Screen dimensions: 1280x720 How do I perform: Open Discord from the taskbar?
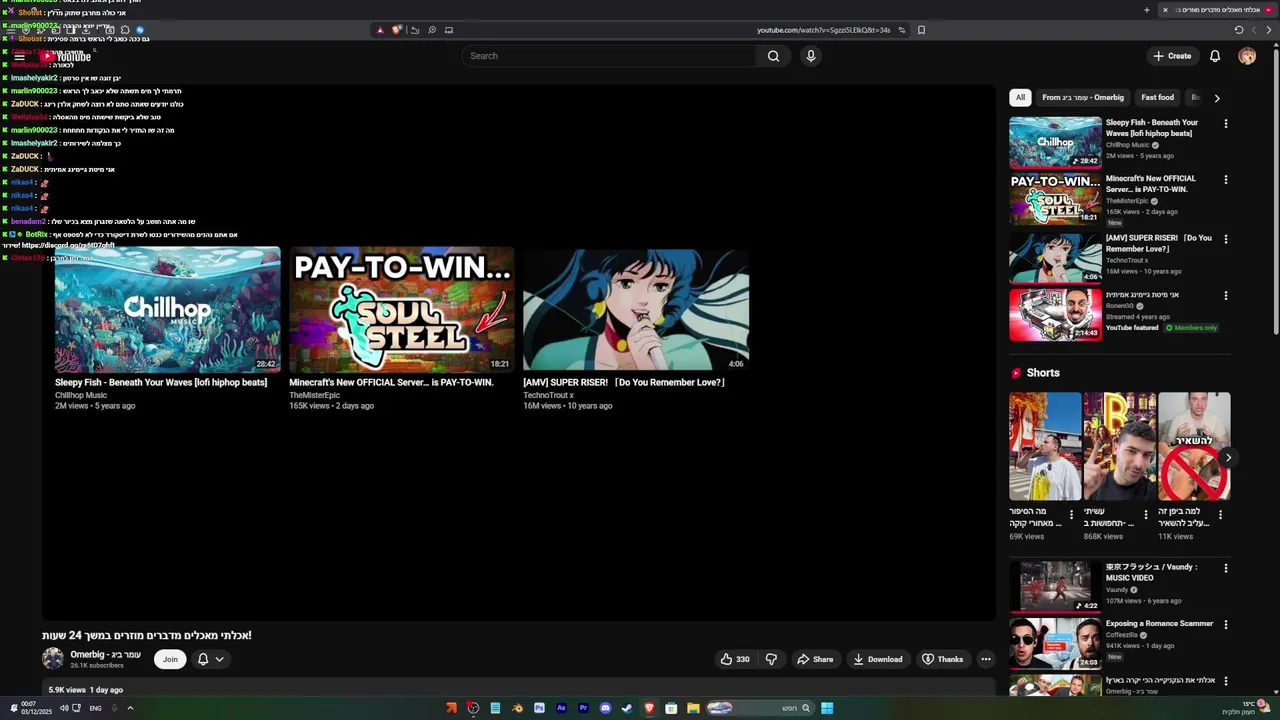coord(605,708)
